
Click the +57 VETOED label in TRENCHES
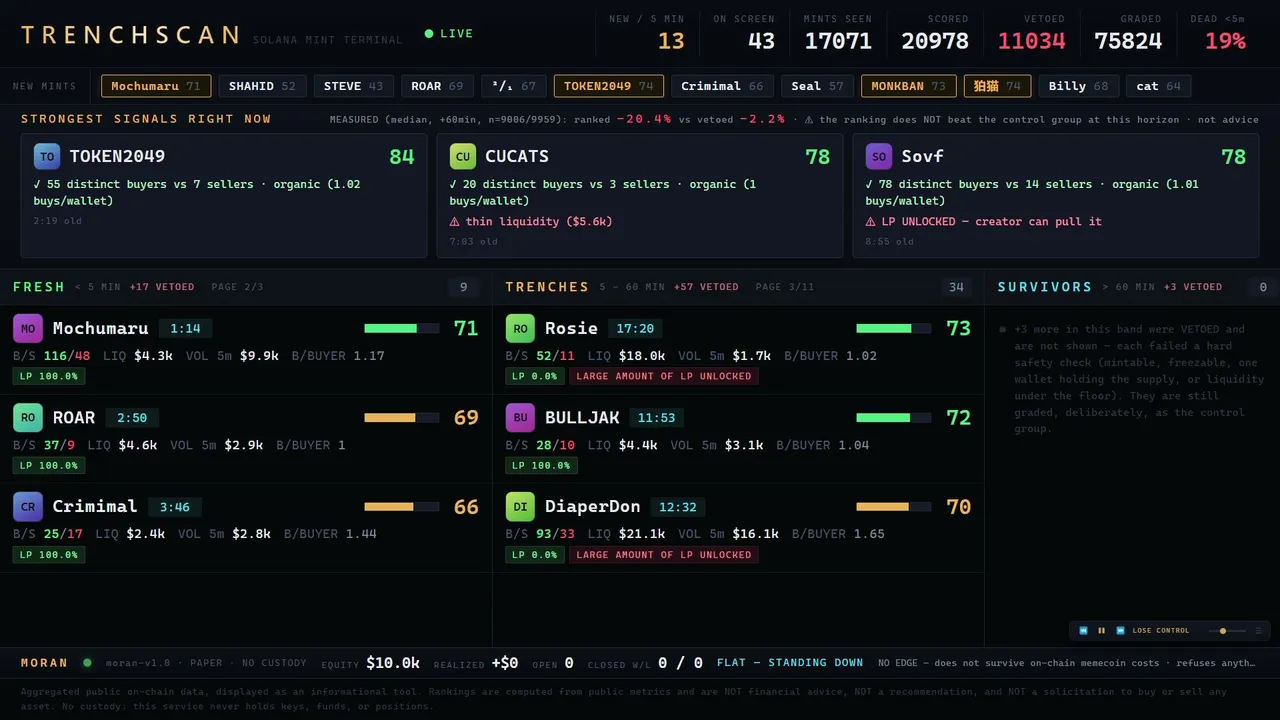tap(706, 287)
